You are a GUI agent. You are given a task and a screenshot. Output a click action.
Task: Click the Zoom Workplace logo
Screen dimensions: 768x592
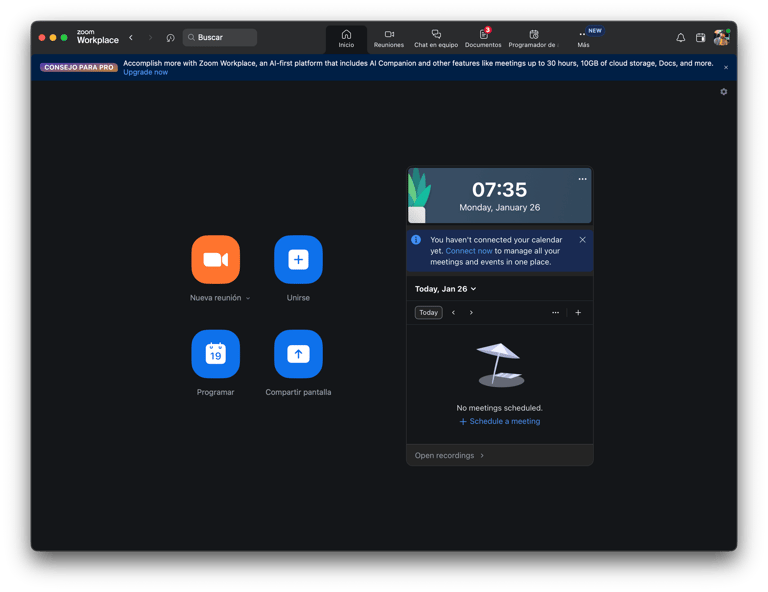pyautogui.click(x=97, y=37)
